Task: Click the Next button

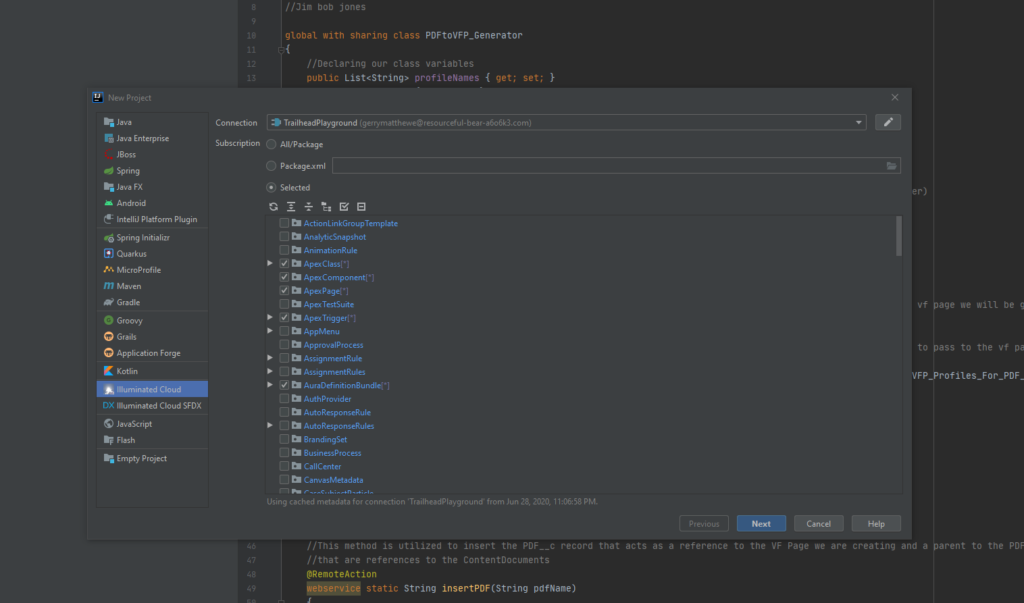Action: tap(761, 523)
